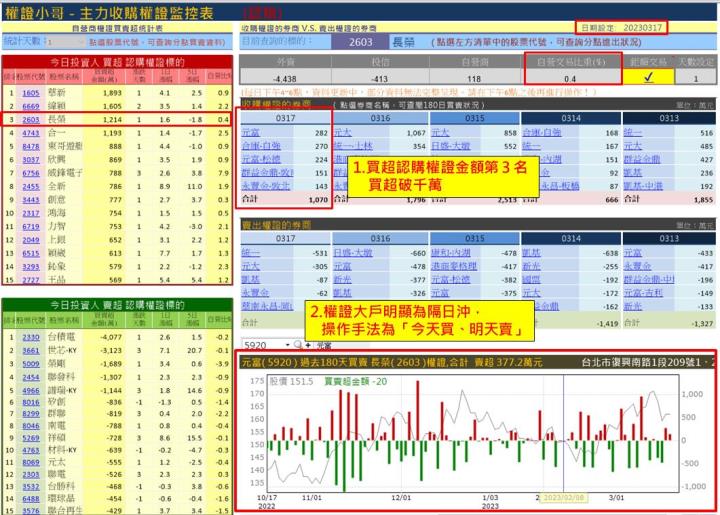
Task: Open stock code 3661 世芯-KY link
Action: tap(31, 350)
